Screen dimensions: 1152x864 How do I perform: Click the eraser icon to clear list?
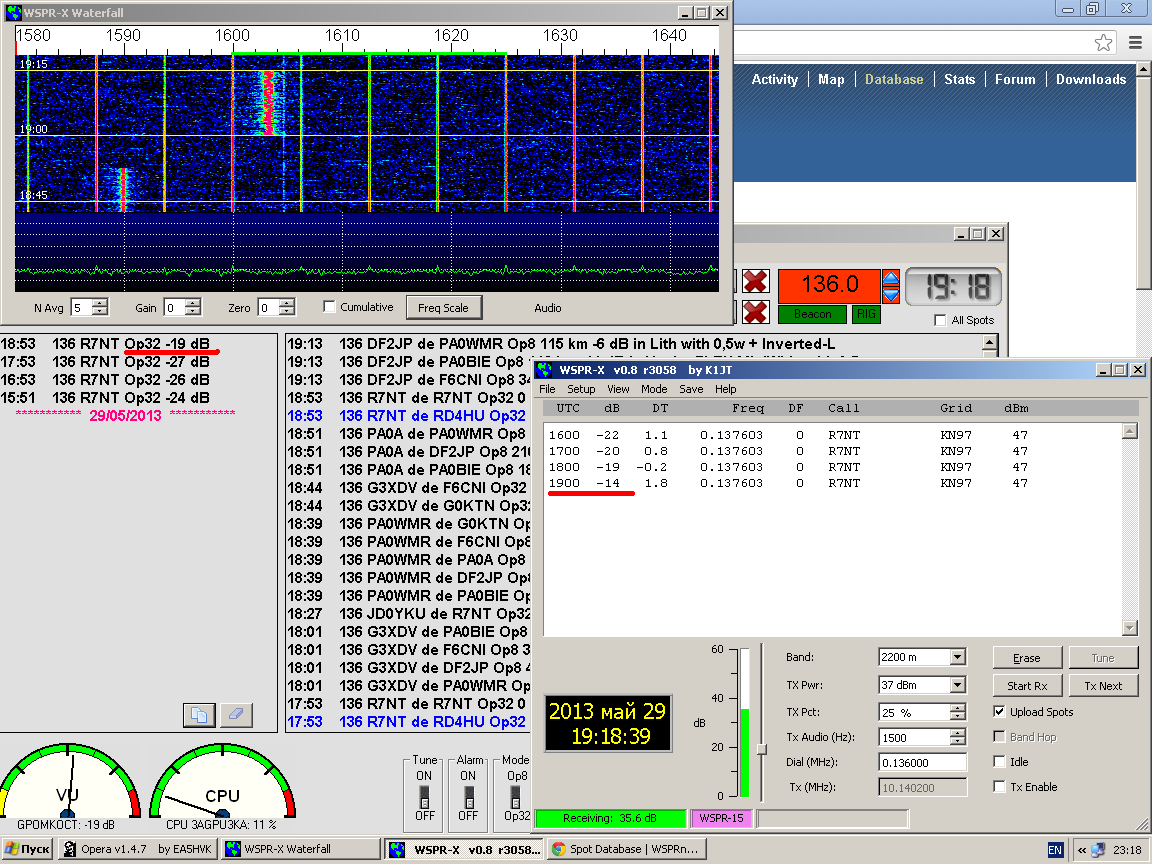pos(236,715)
